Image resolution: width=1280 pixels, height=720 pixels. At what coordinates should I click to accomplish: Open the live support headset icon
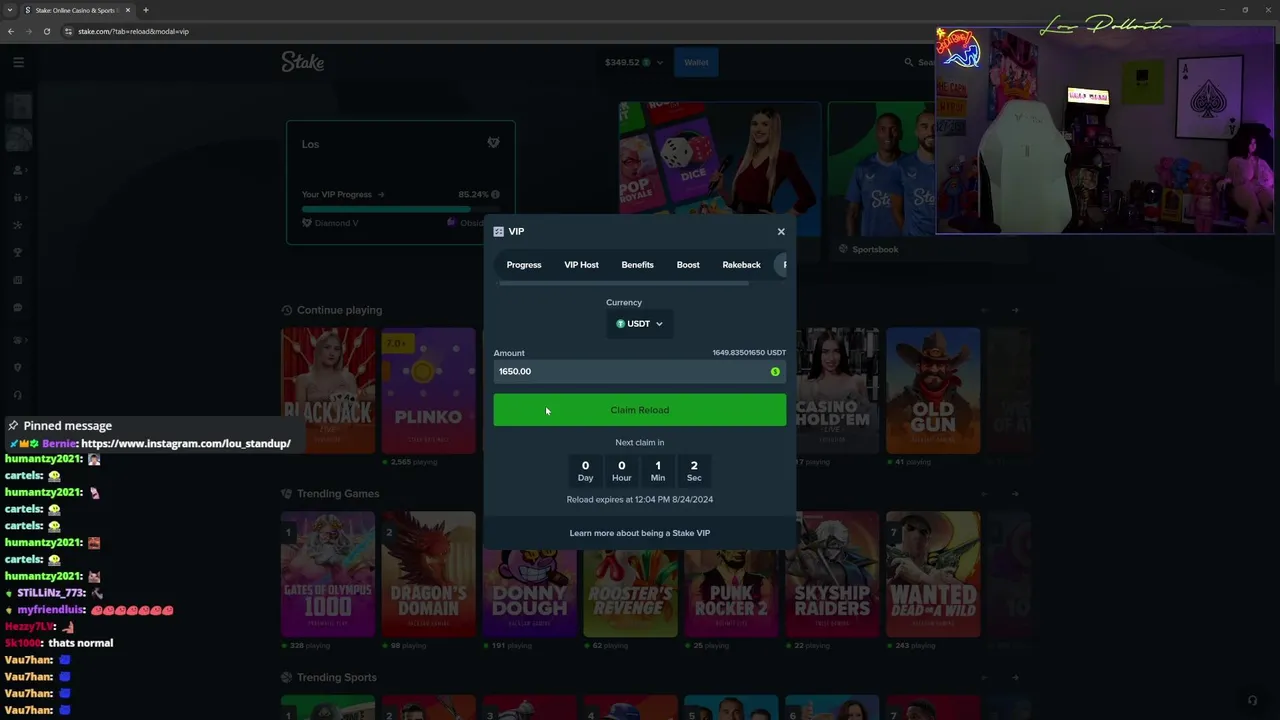click(1252, 700)
